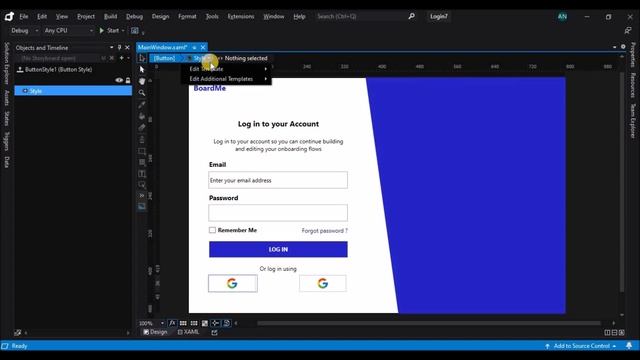Open the Format menu
The image size is (640, 360).
(x=187, y=16)
